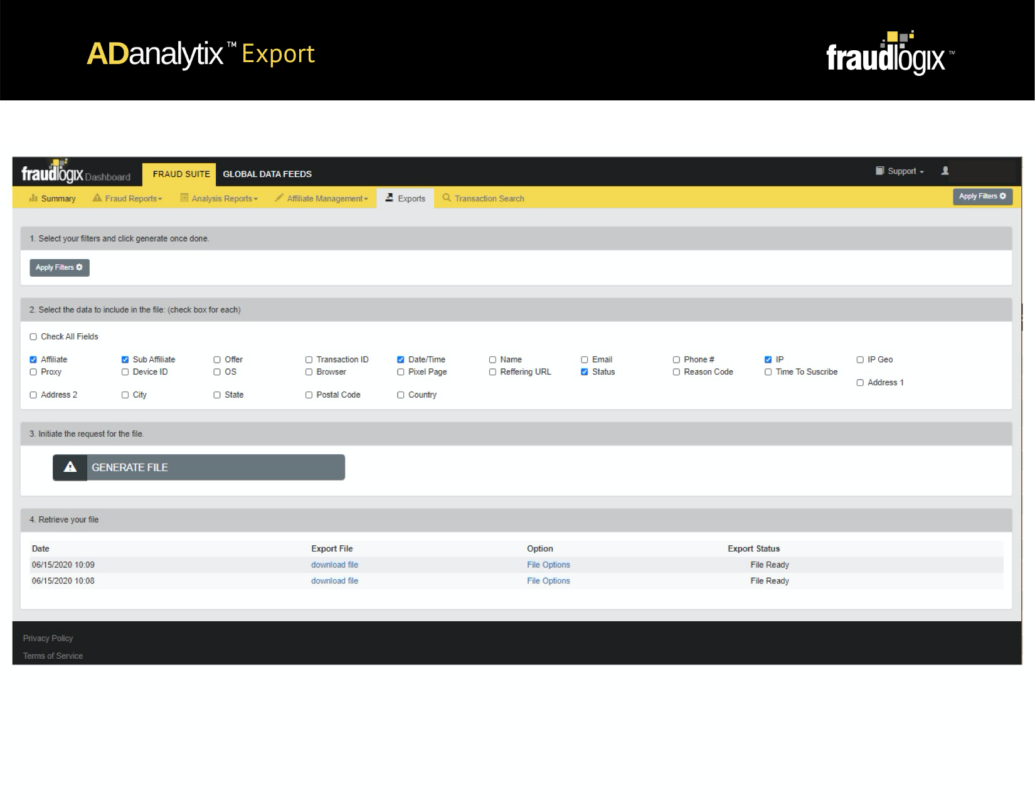Click the Date column header
The width and height of the screenshot is (1035, 800).
(40, 549)
